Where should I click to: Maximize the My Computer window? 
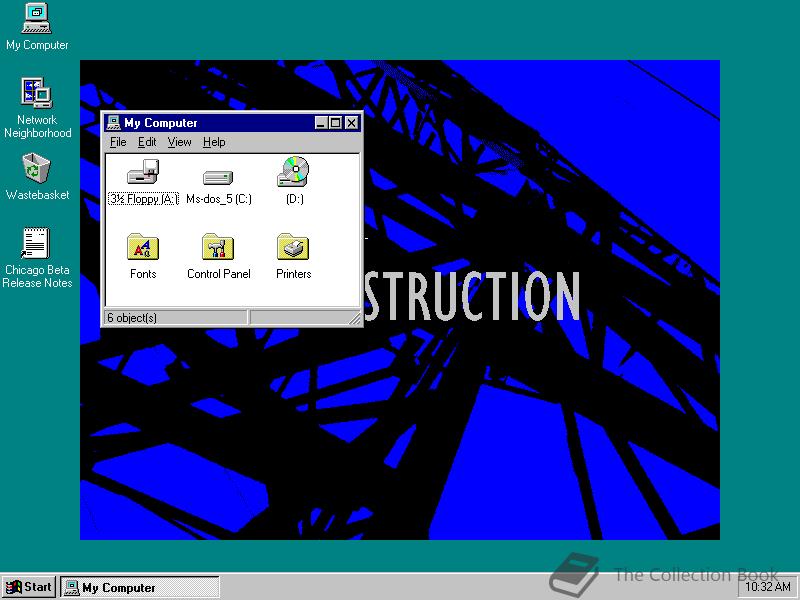click(x=335, y=122)
